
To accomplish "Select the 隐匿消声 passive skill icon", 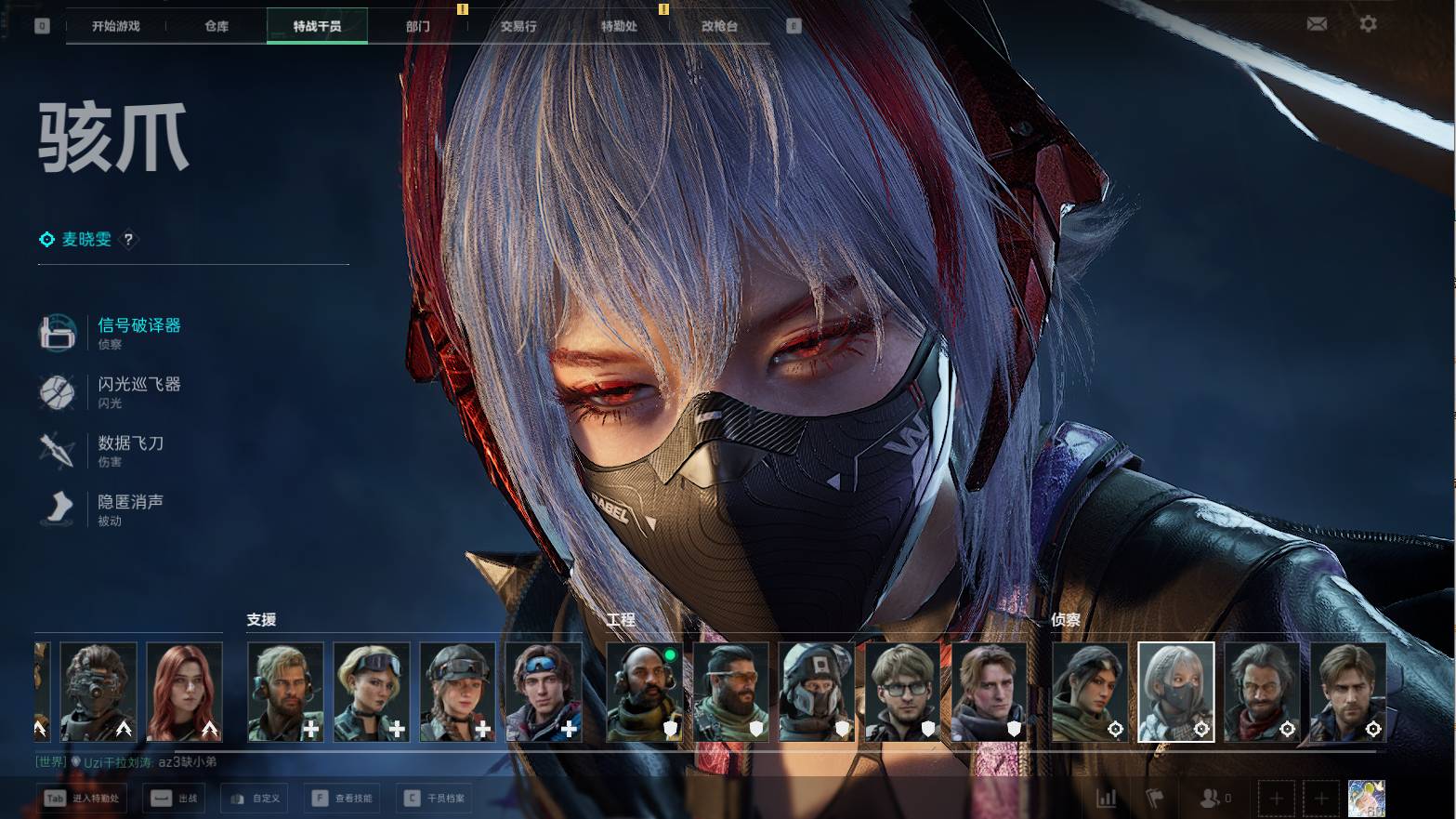I will pyautogui.click(x=58, y=509).
